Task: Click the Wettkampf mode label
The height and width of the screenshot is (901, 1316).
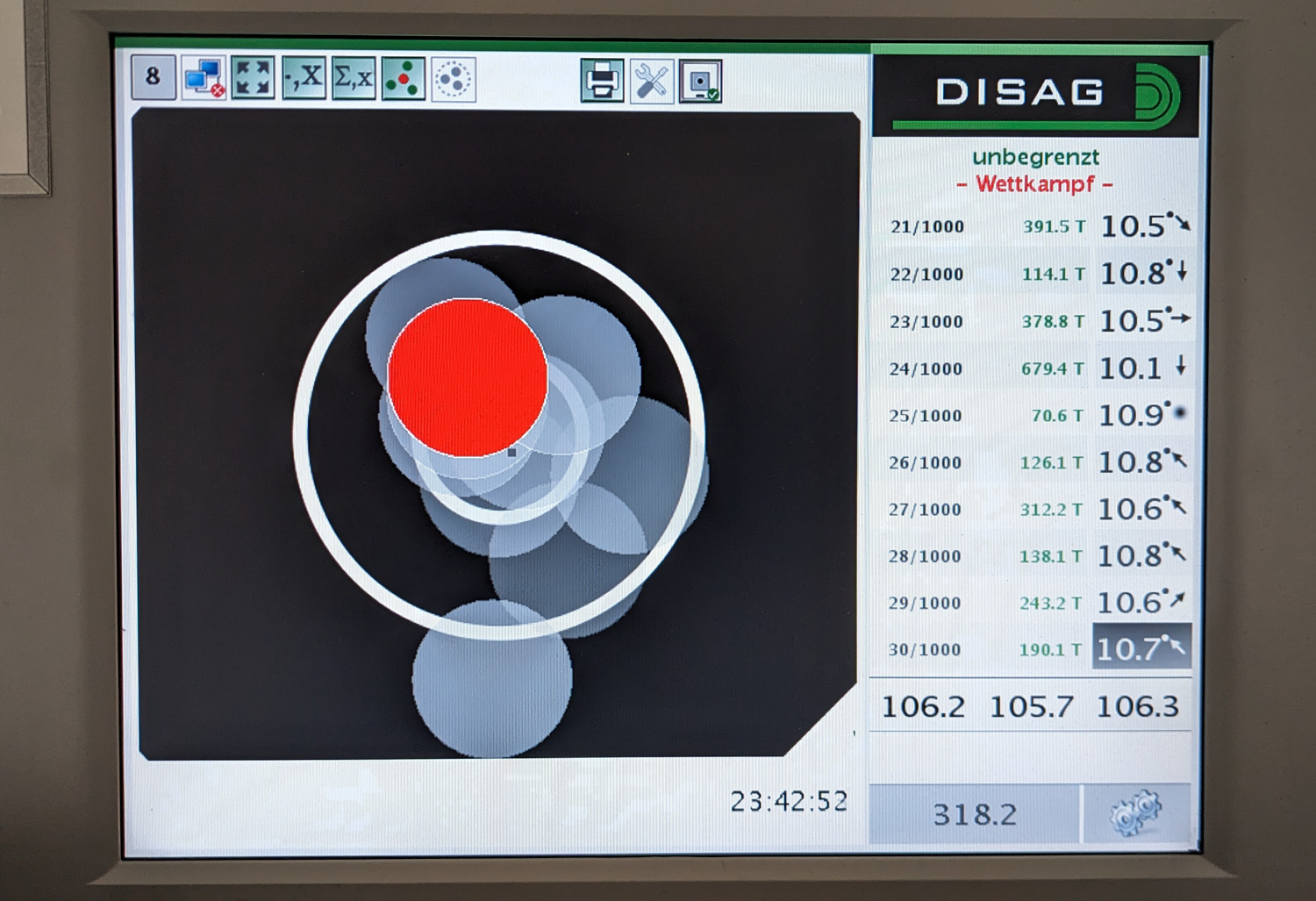Action: point(1035,184)
